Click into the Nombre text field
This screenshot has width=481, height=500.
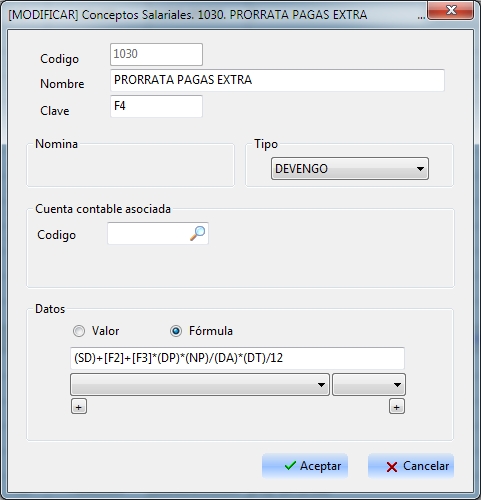pyautogui.click(x=277, y=80)
